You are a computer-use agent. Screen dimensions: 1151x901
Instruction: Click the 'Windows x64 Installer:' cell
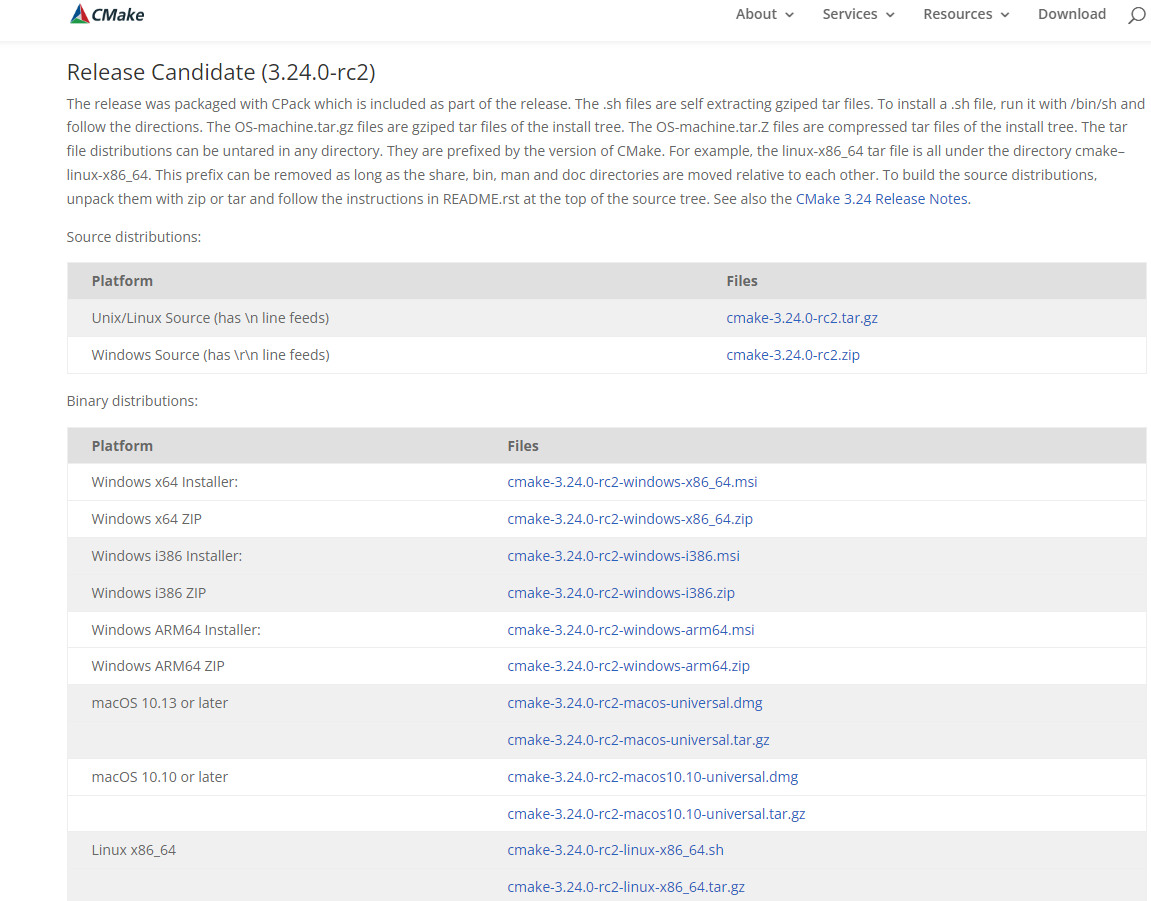coord(164,482)
